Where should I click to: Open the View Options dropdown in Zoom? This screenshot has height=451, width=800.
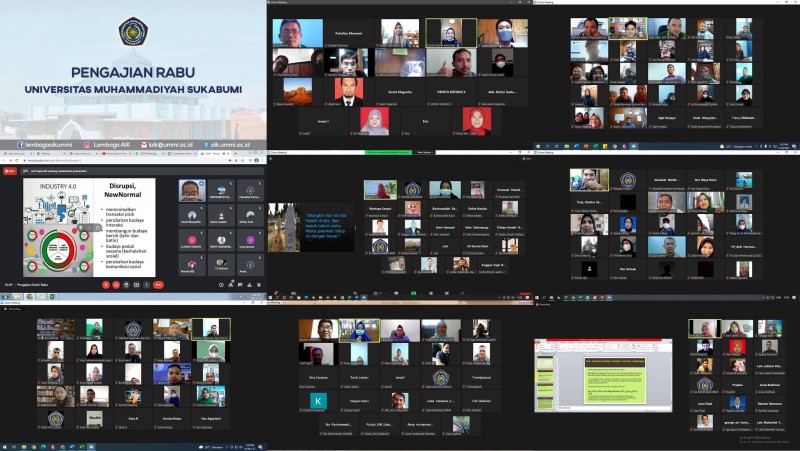pos(427,152)
